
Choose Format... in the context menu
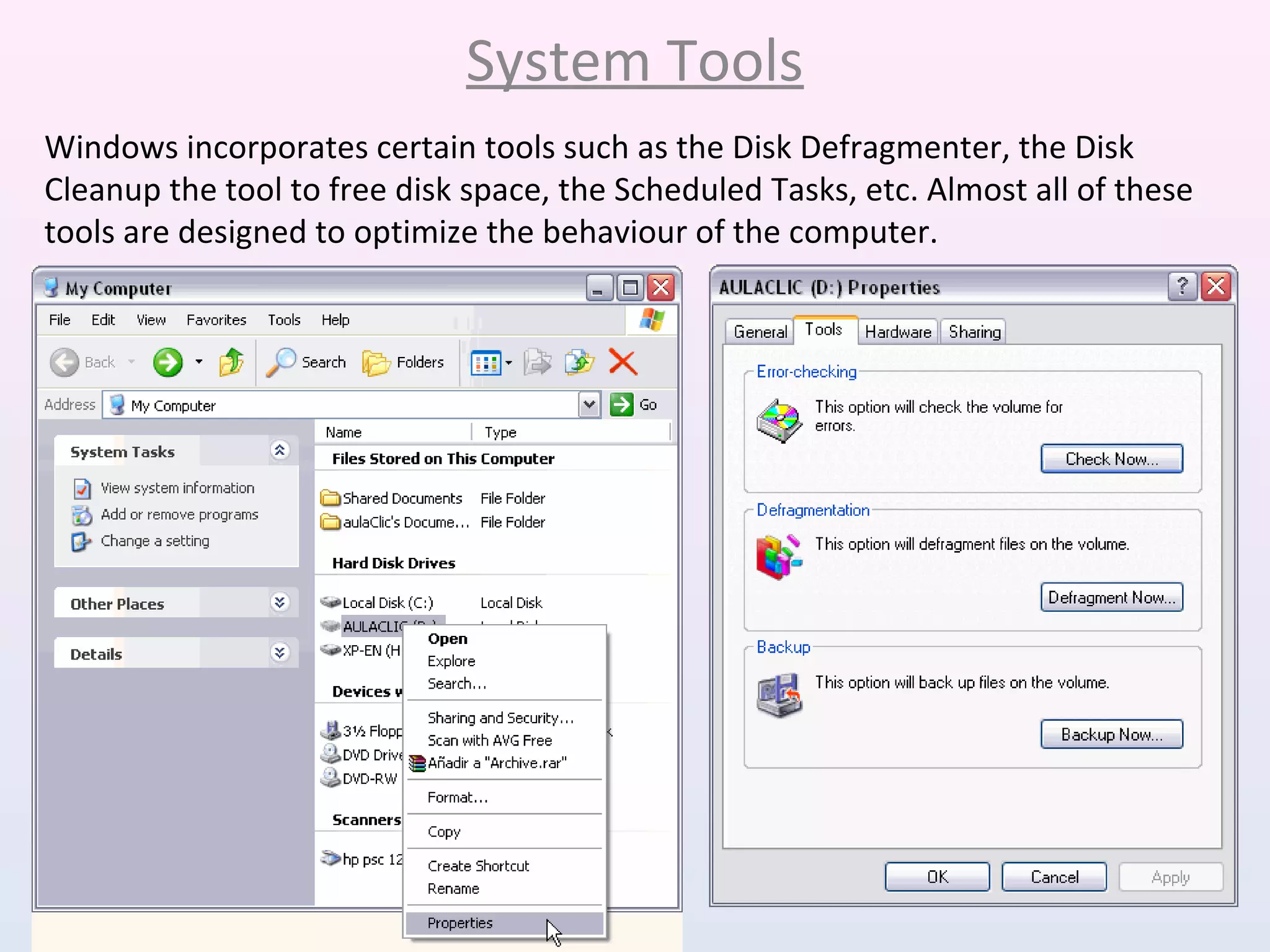[505, 798]
